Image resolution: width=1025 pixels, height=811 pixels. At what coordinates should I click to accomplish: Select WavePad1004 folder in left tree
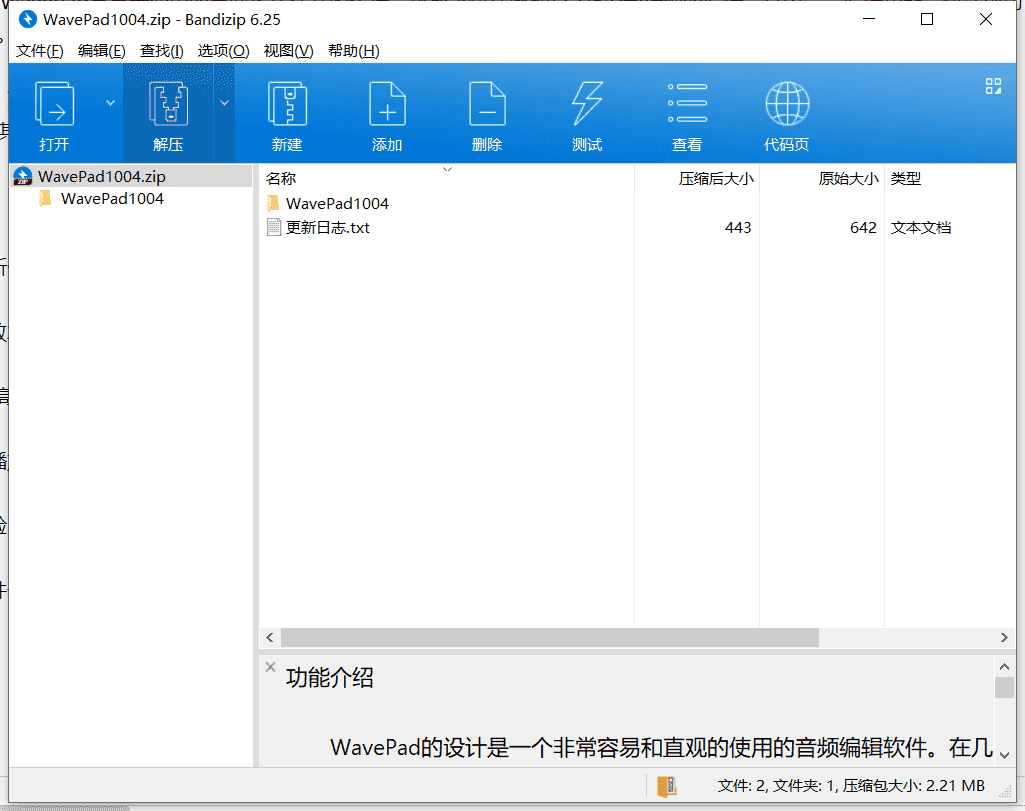112,199
